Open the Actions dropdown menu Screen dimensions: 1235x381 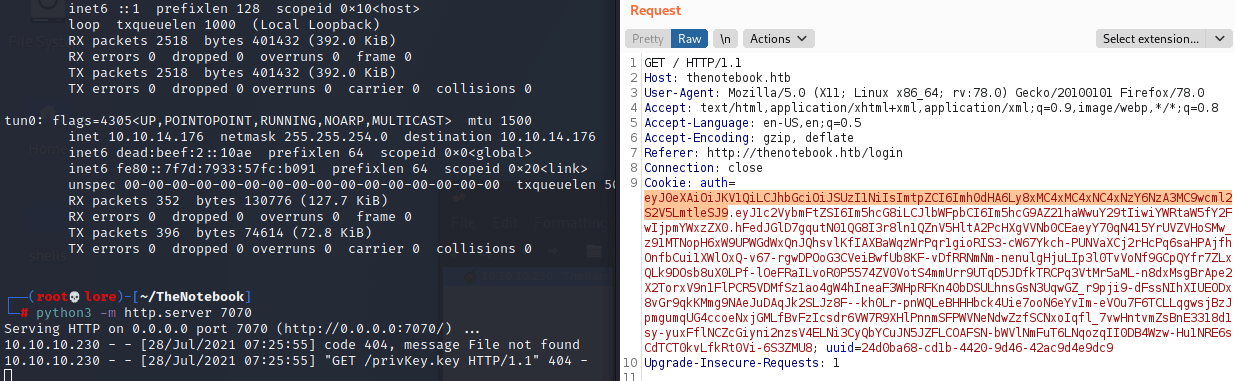point(777,39)
